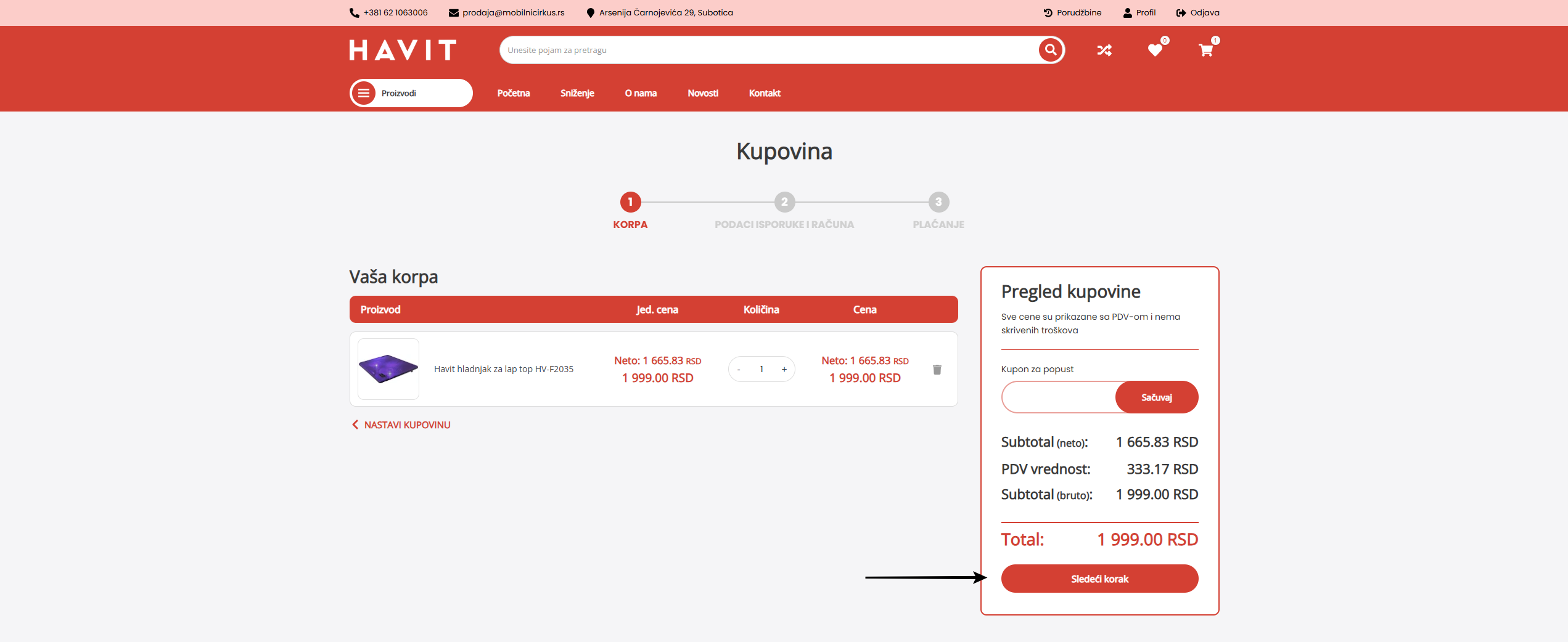Click the product compare shuffle icon
Image resolution: width=1568 pixels, height=642 pixels.
pos(1104,50)
